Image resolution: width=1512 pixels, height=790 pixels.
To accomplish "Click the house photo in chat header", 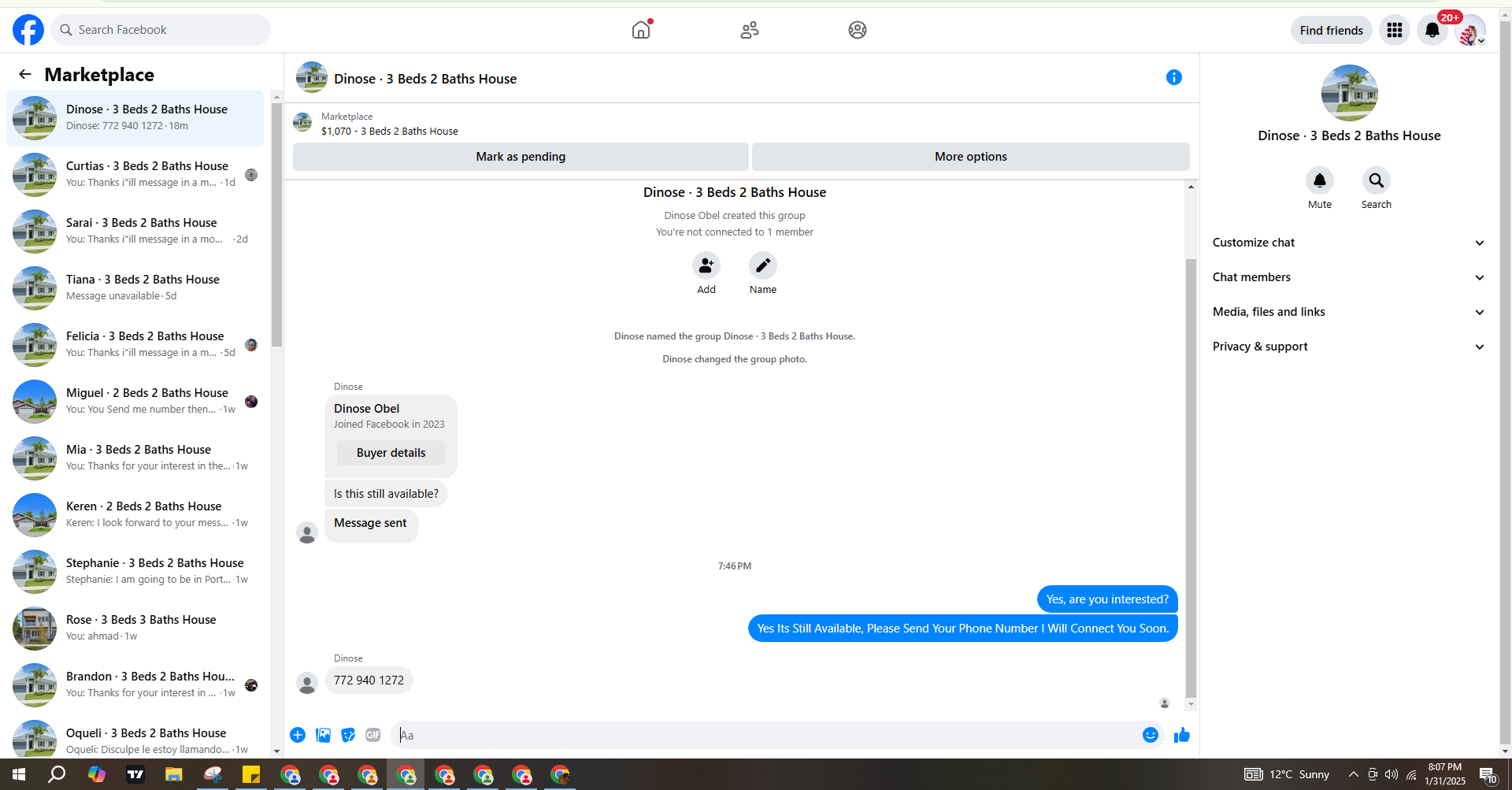I will [x=312, y=77].
